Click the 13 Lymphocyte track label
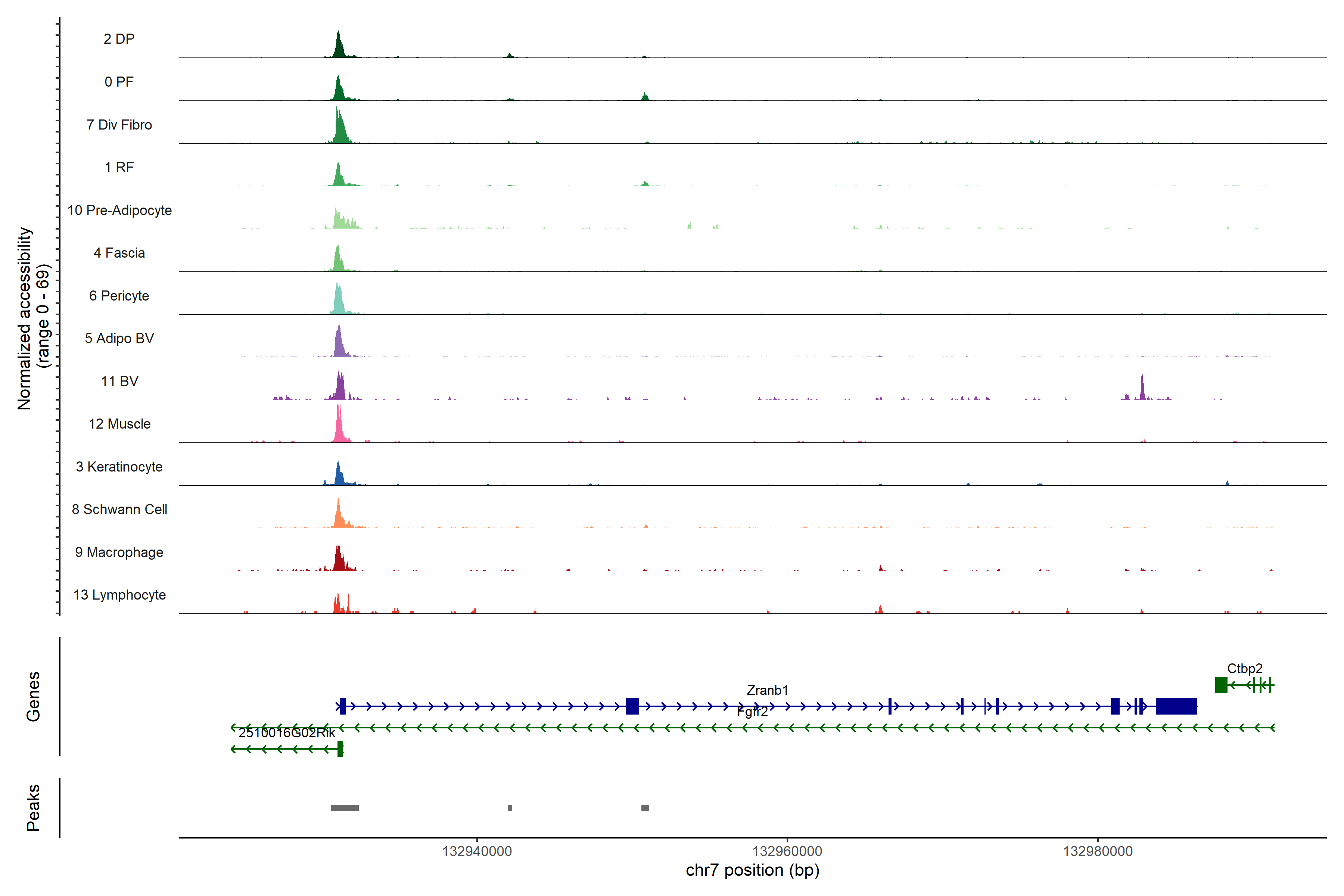This screenshot has height=896, width=1344. (119, 595)
